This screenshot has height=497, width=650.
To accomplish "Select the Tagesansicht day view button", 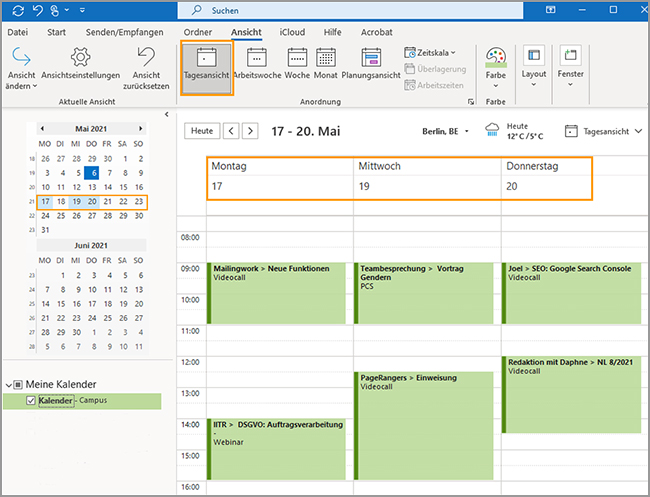I will pyautogui.click(x=206, y=68).
